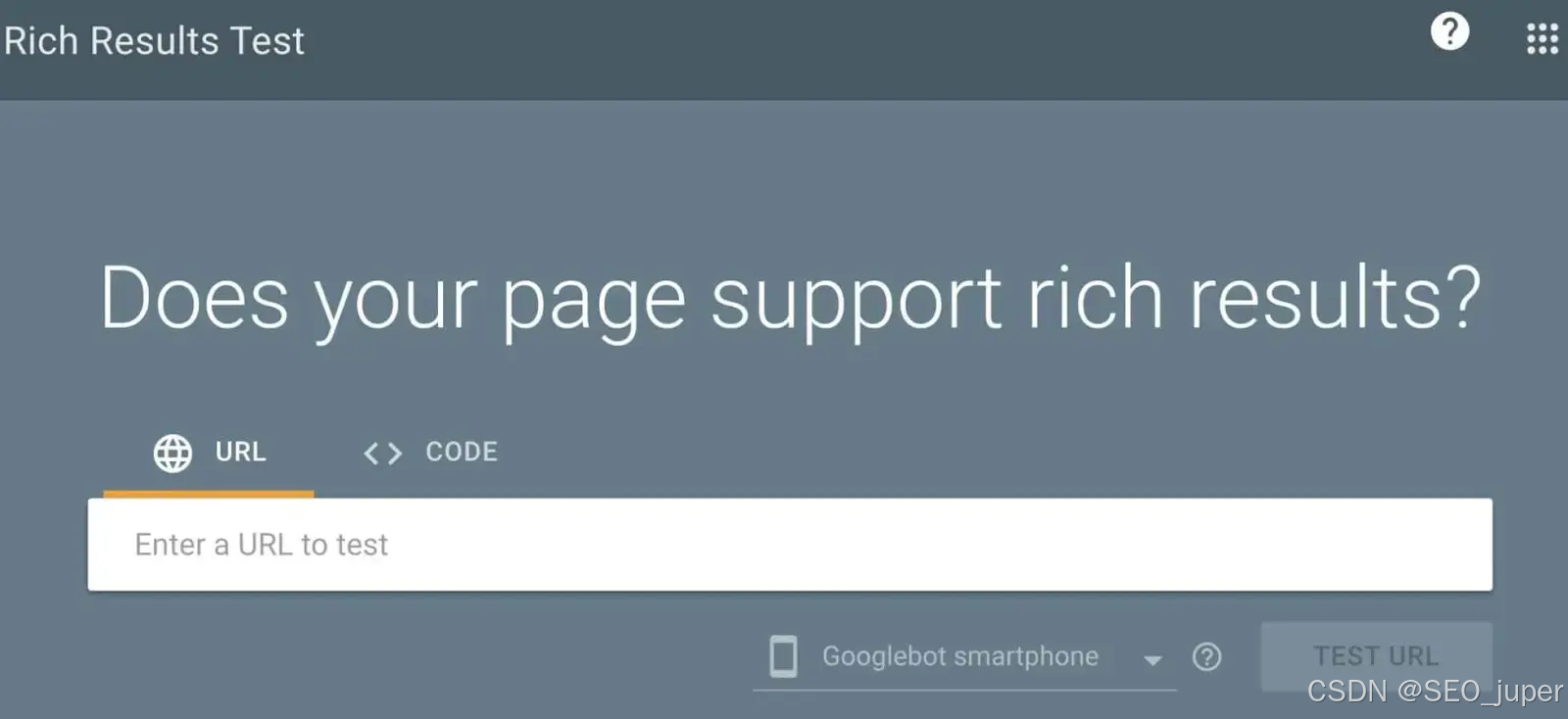Screen dimensions: 1568x719
Task: Click the placeholder text inside URL box
Action: (x=262, y=545)
